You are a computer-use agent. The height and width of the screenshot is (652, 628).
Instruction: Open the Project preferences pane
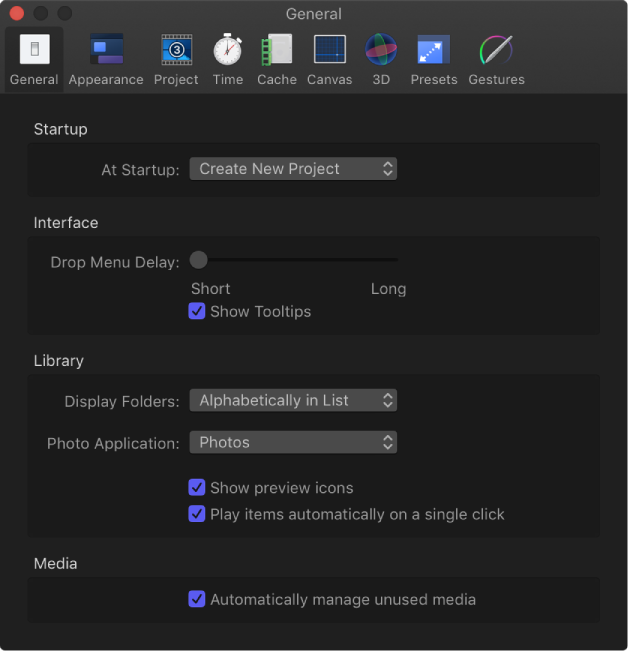click(x=176, y=59)
